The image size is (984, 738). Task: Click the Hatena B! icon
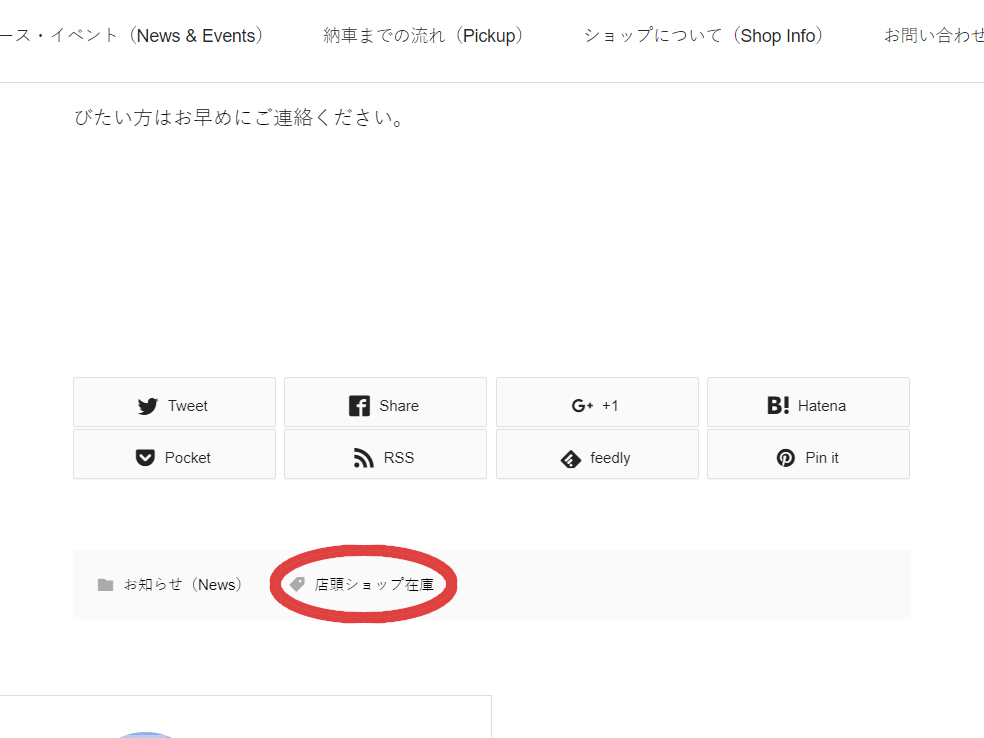point(778,405)
